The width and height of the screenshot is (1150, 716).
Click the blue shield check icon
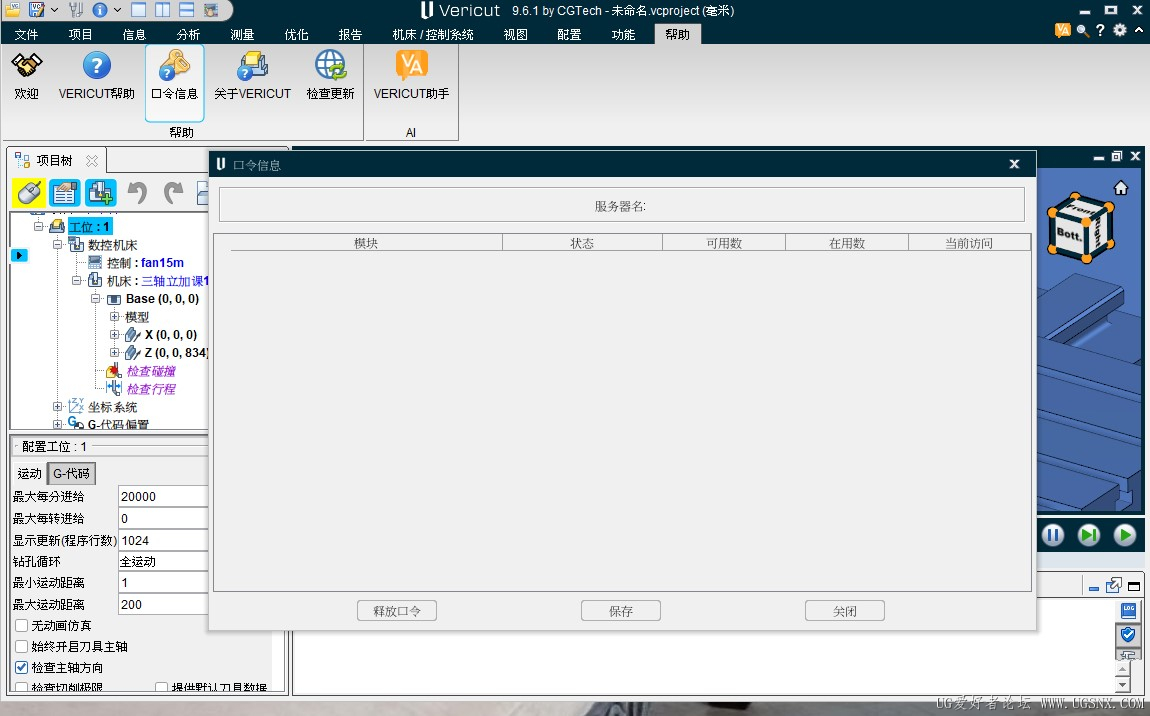click(x=1128, y=634)
